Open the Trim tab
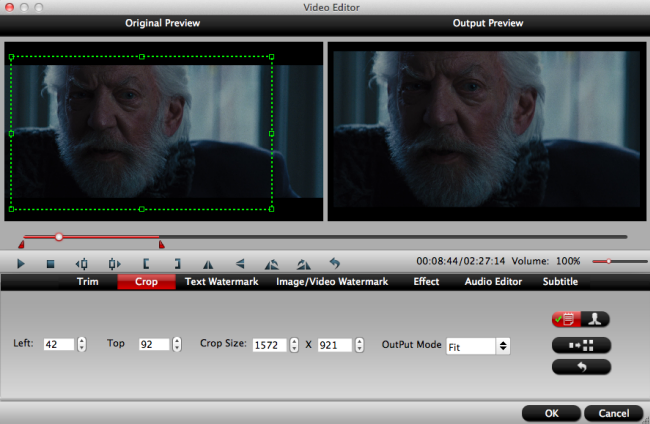This screenshot has width=650, height=424. click(x=87, y=282)
